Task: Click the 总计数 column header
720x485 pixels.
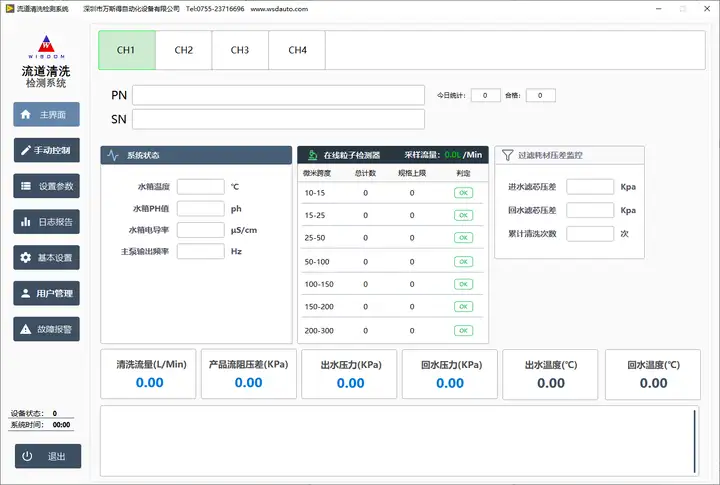Action: (x=366, y=173)
